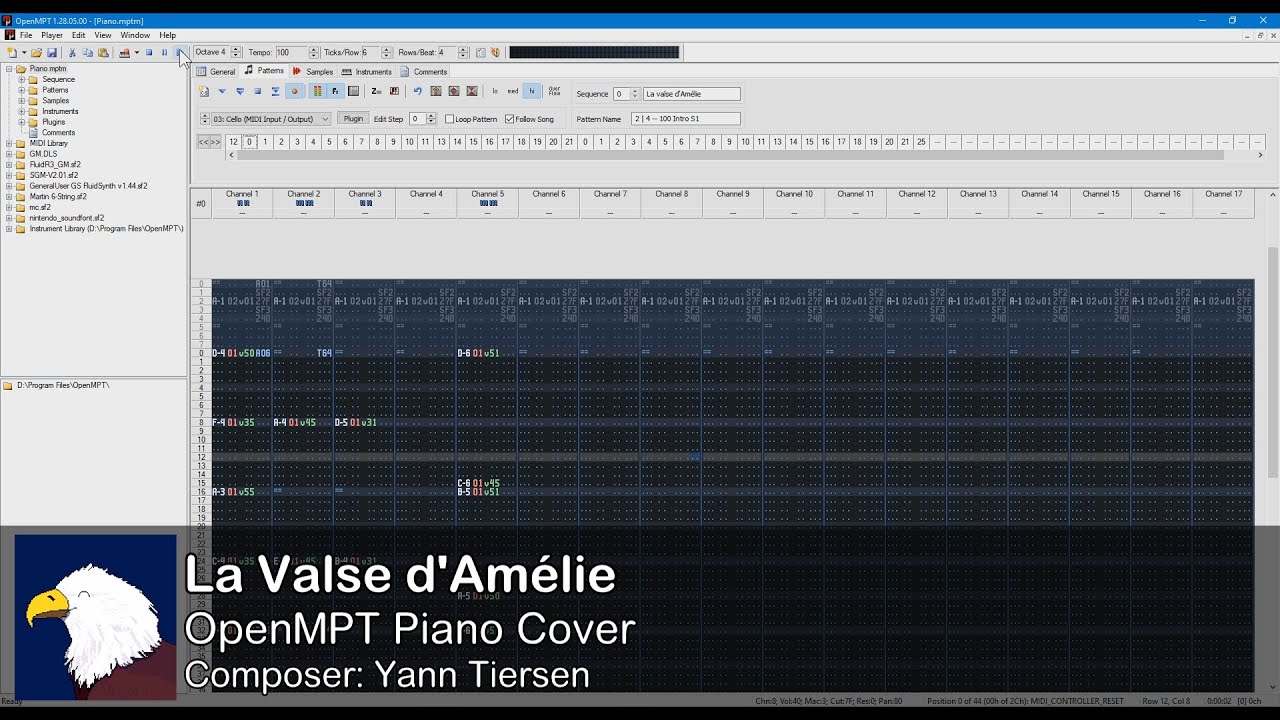Toggle the pattern record button
Viewport: 1280px width, 720px height.
tap(294, 91)
